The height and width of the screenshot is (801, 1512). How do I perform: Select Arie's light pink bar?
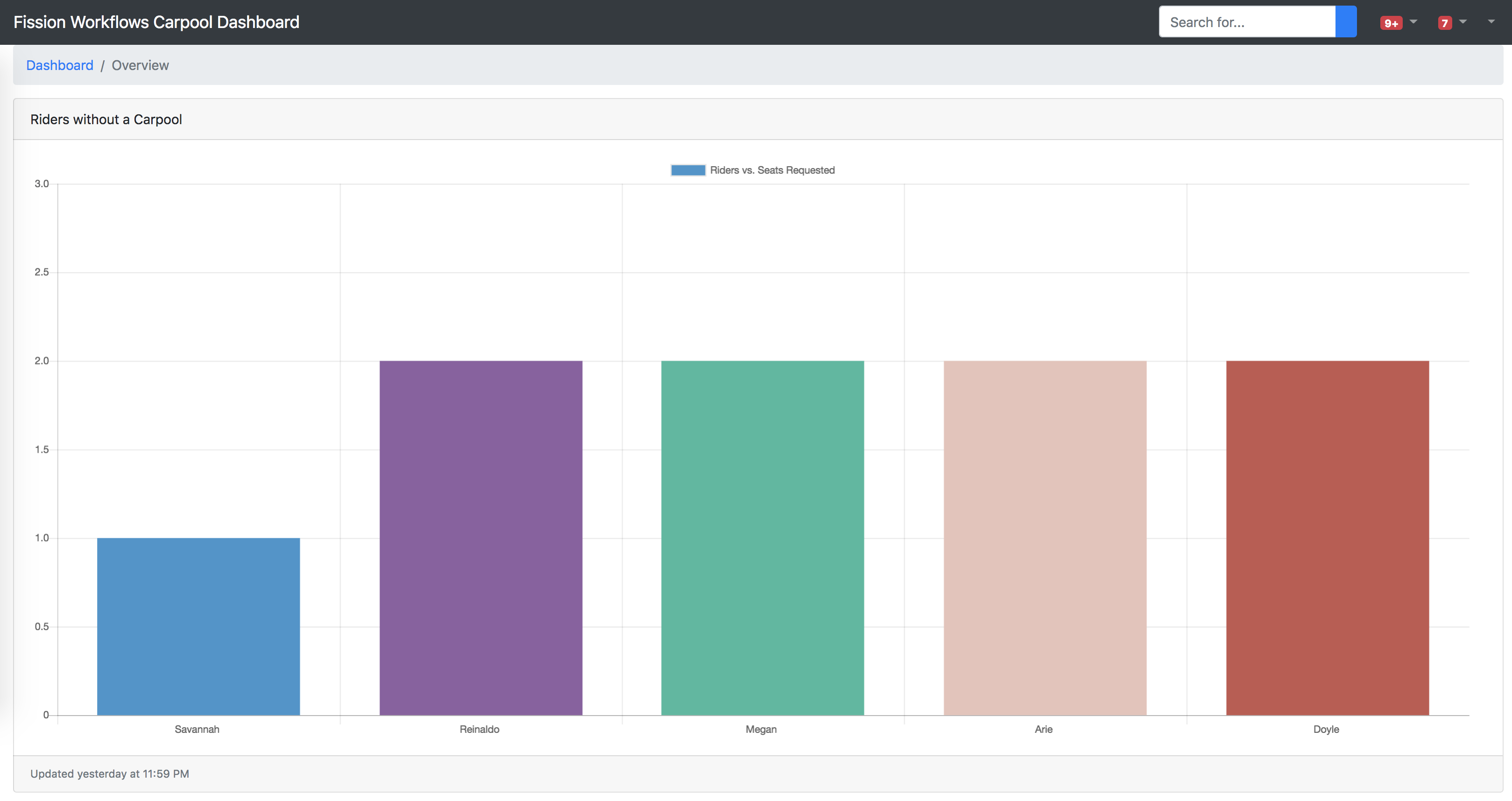coord(1045,538)
